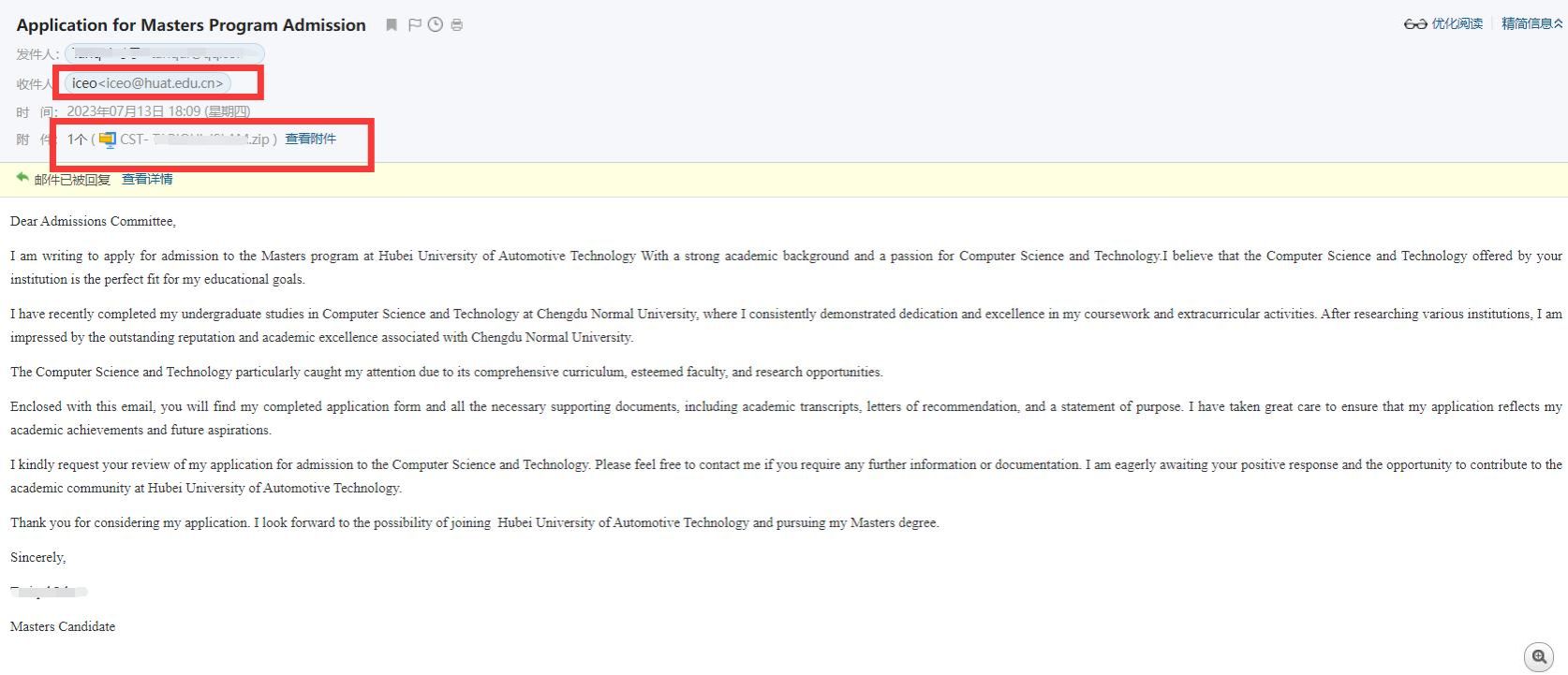Click the 邮件已被回复 status text

click(72, 180)
